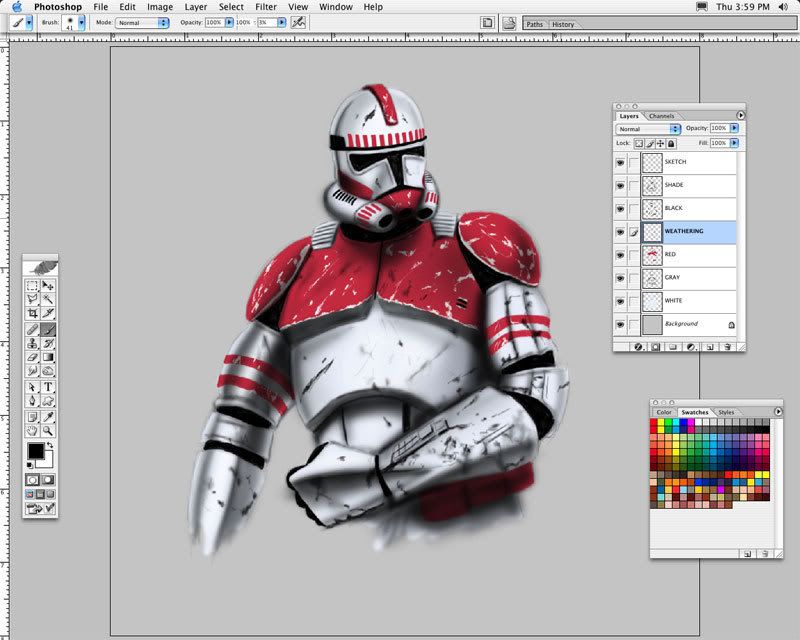Hide the GRAY layer
Image resolution: width=800 pixels, height=640 pixels.
point(620,278)
